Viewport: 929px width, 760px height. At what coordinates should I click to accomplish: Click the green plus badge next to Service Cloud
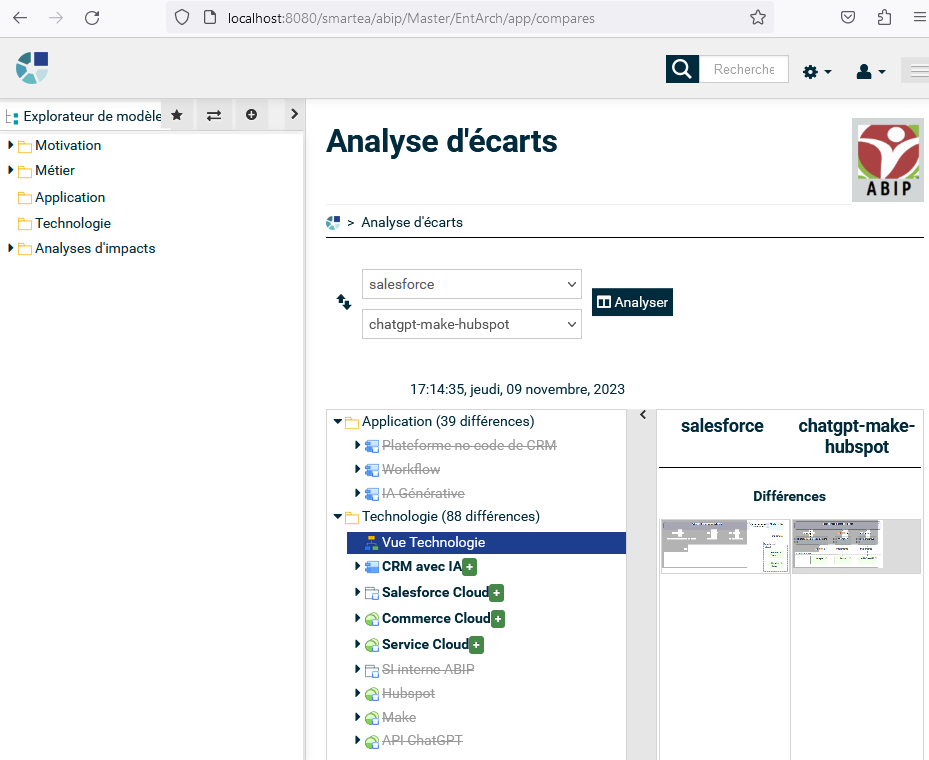476,644
